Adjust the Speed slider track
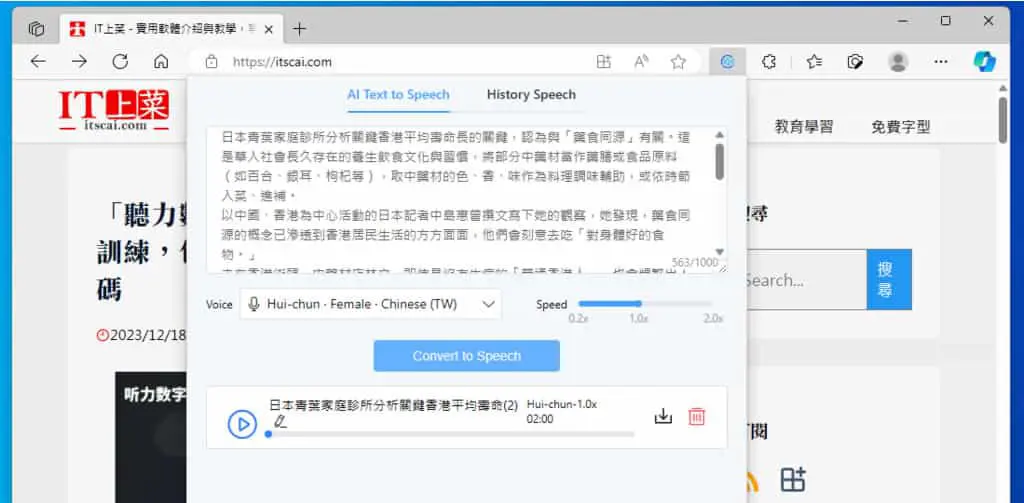Viewport: 1024px width, 503px height. click(645, 304)
